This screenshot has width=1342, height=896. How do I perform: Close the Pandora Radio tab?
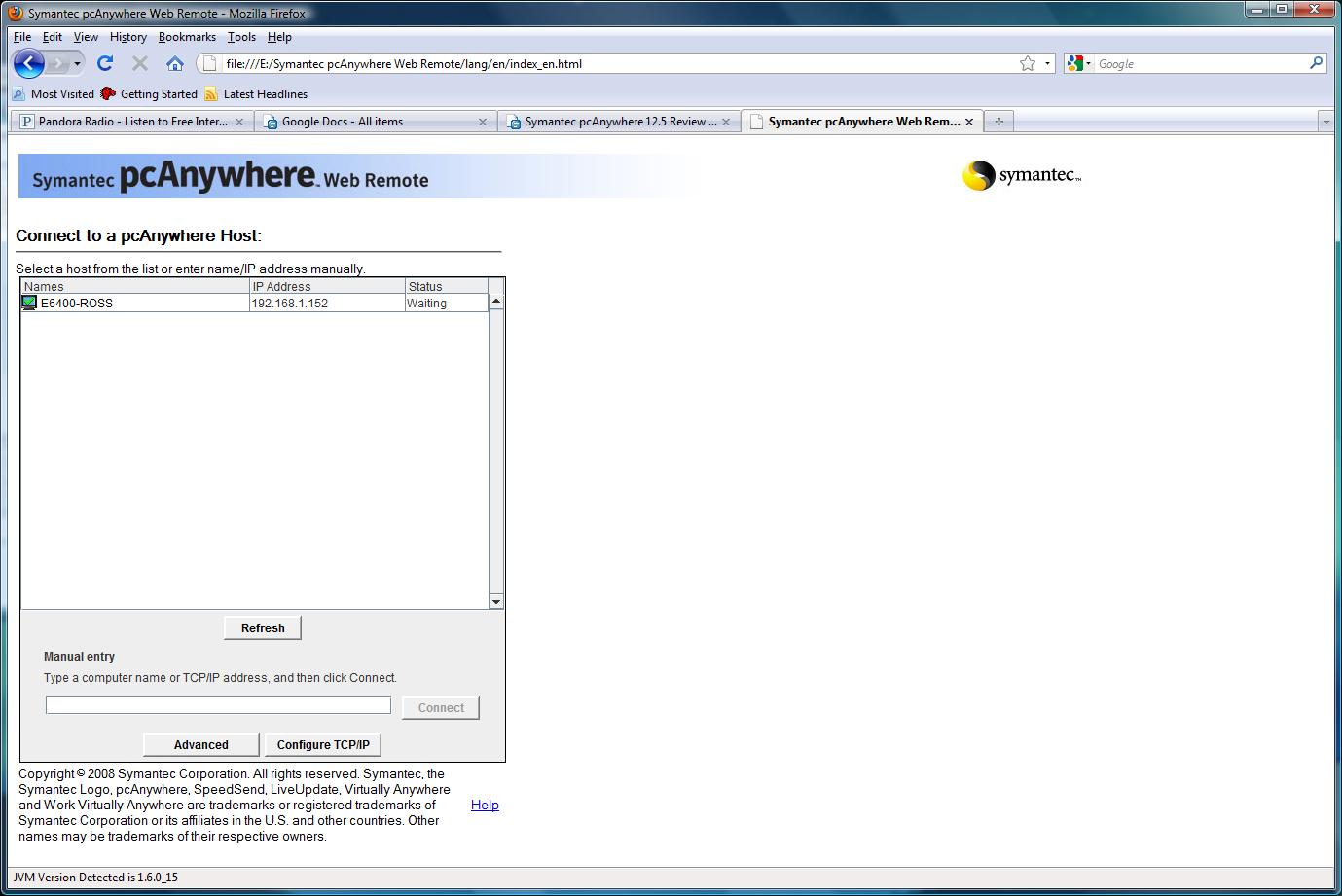coord(239,122)
